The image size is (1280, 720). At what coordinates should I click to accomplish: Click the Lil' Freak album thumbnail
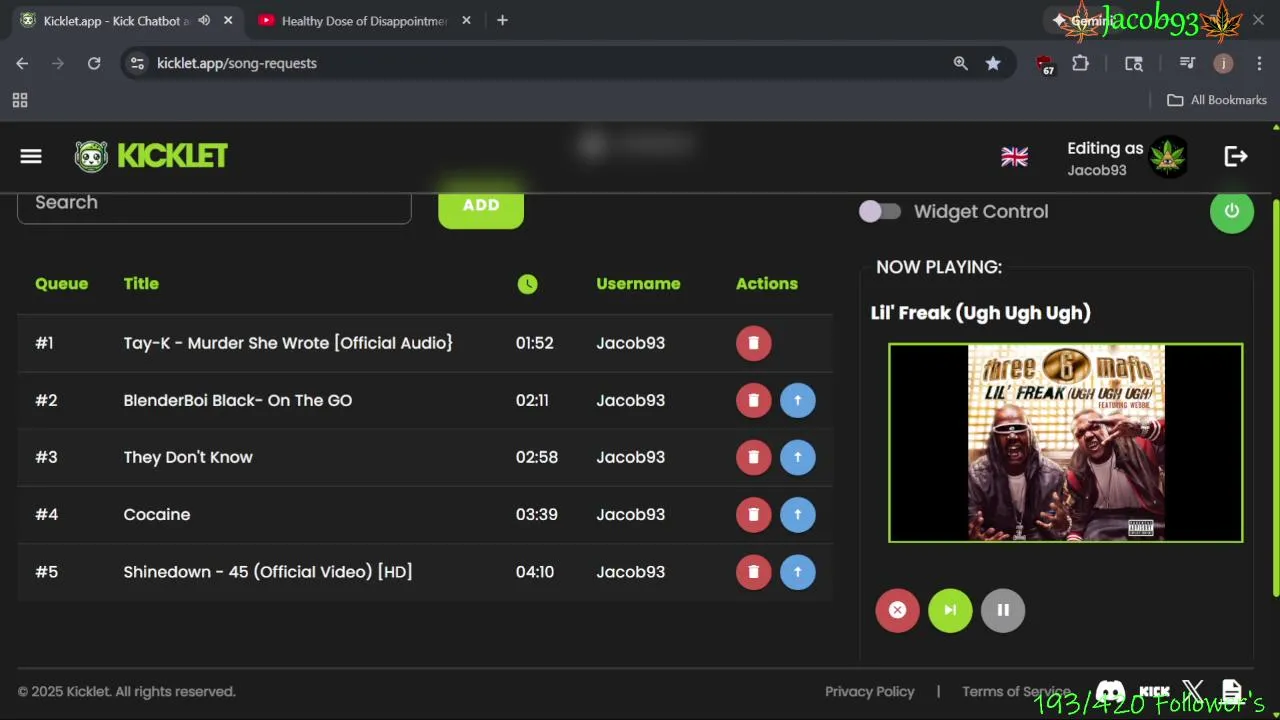pos(1066,443)
